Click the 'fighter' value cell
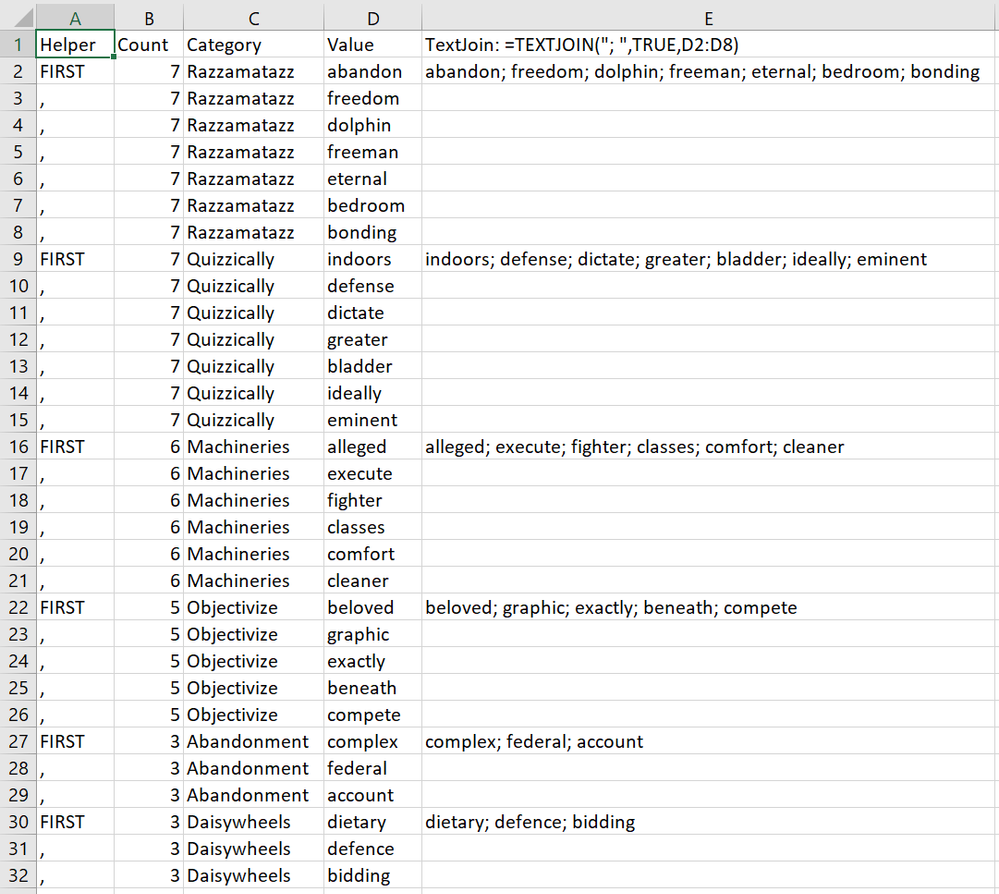This screenshot has height=894, width=999. [x=373, y=500]
